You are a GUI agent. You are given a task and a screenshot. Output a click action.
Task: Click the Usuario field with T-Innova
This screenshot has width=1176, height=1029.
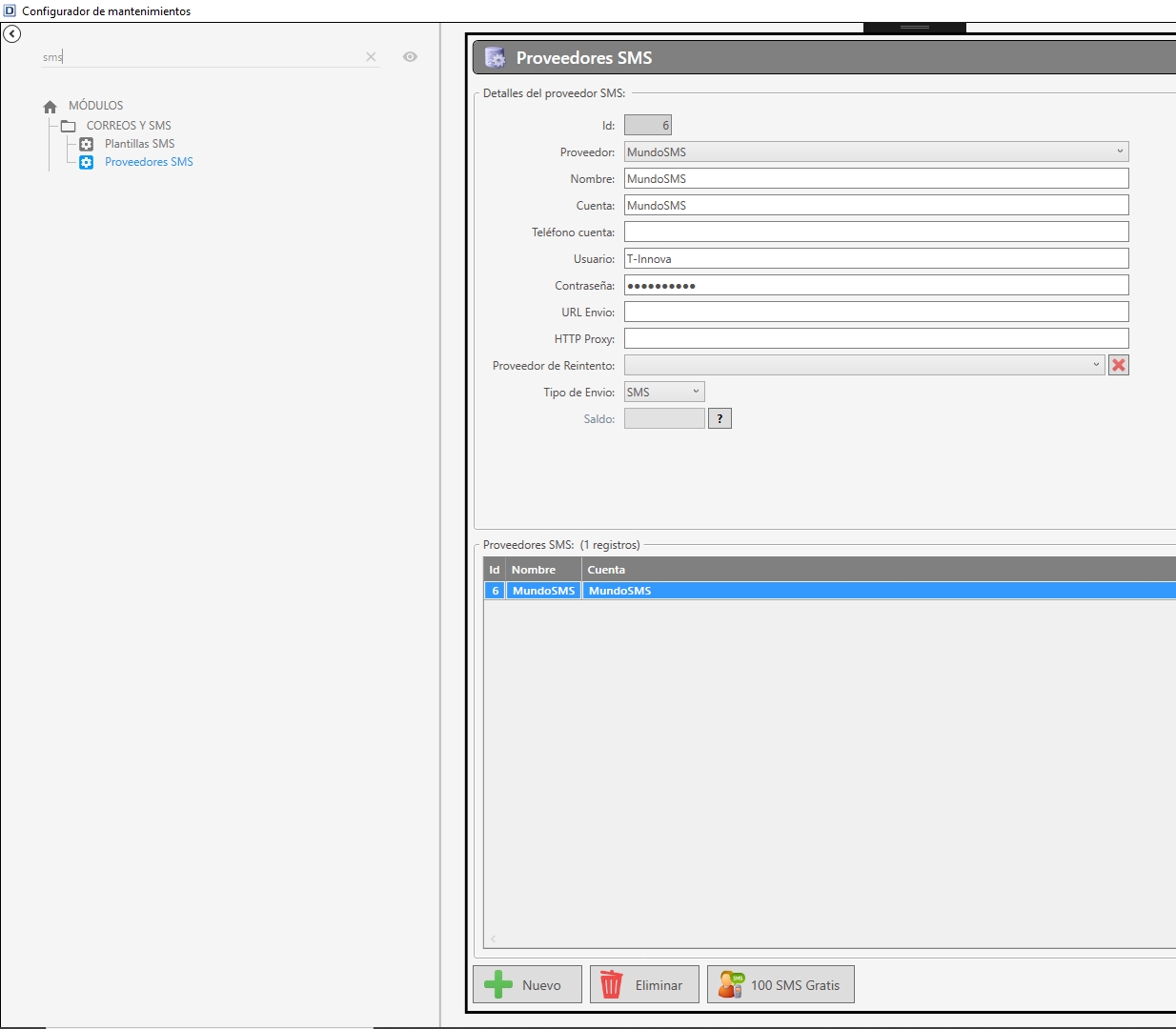tap(877, 258)
